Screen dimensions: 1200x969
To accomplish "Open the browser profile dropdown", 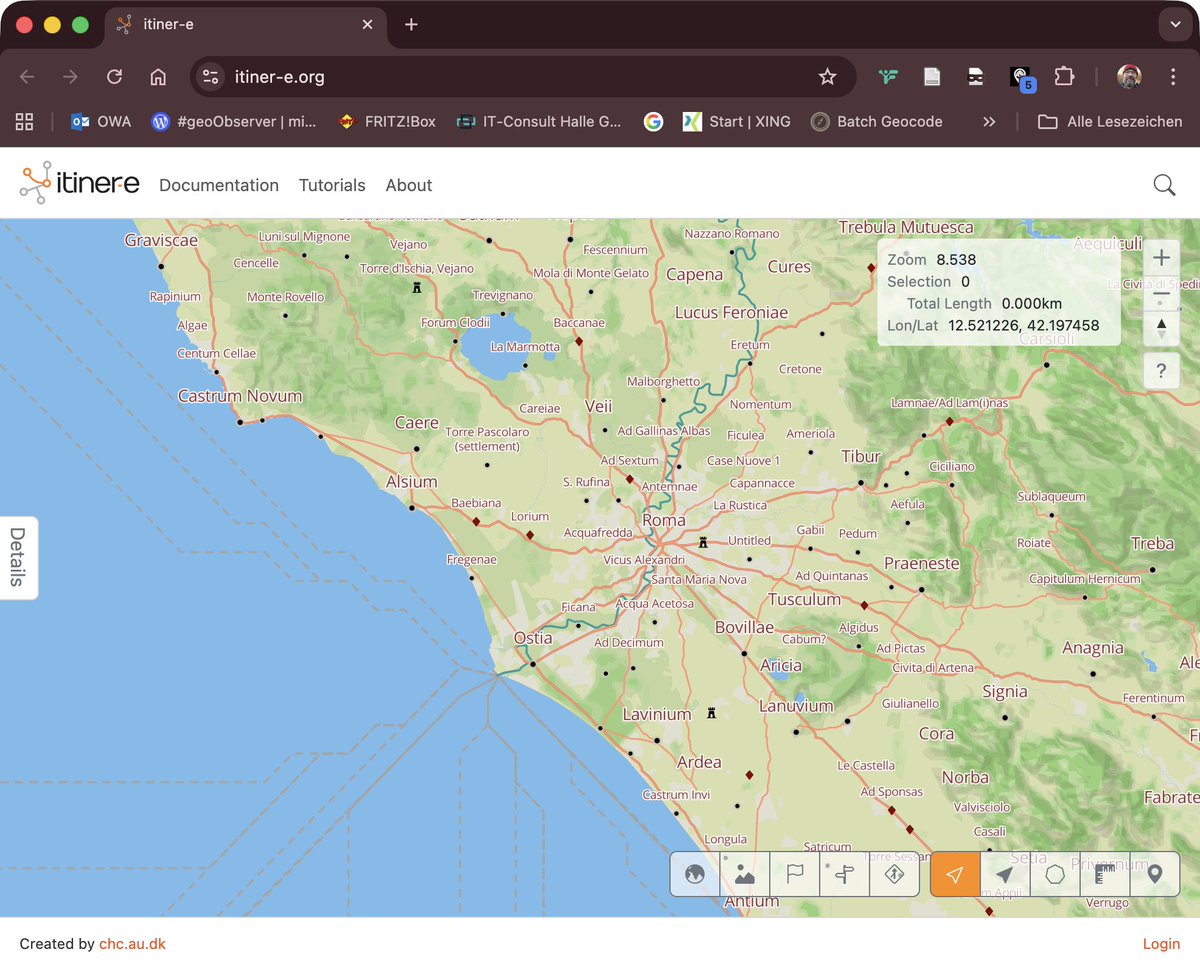I will coord(1128,76).
